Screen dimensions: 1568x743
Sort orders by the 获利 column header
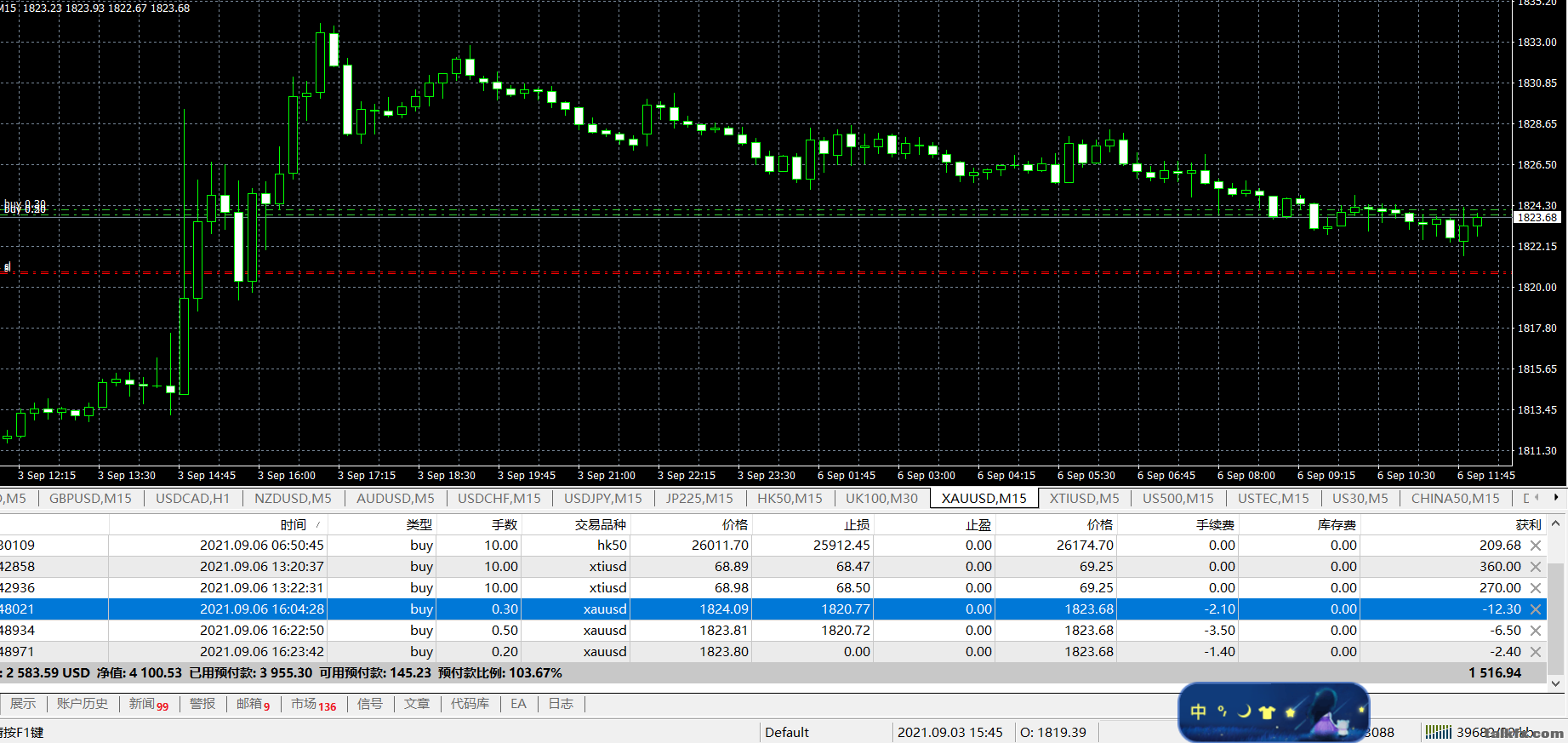(1453, 524)
